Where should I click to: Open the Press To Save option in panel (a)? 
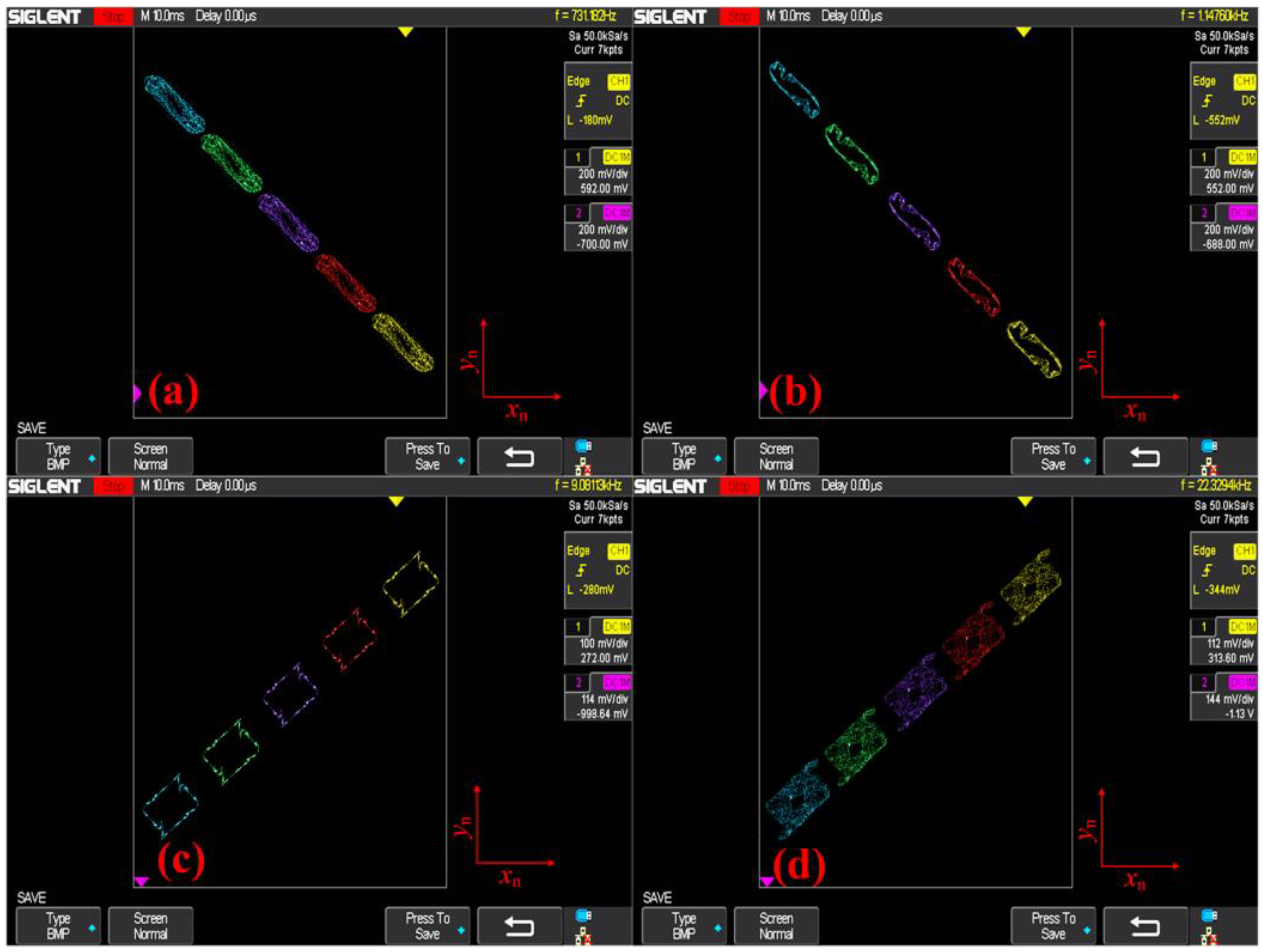coord(428,457)
